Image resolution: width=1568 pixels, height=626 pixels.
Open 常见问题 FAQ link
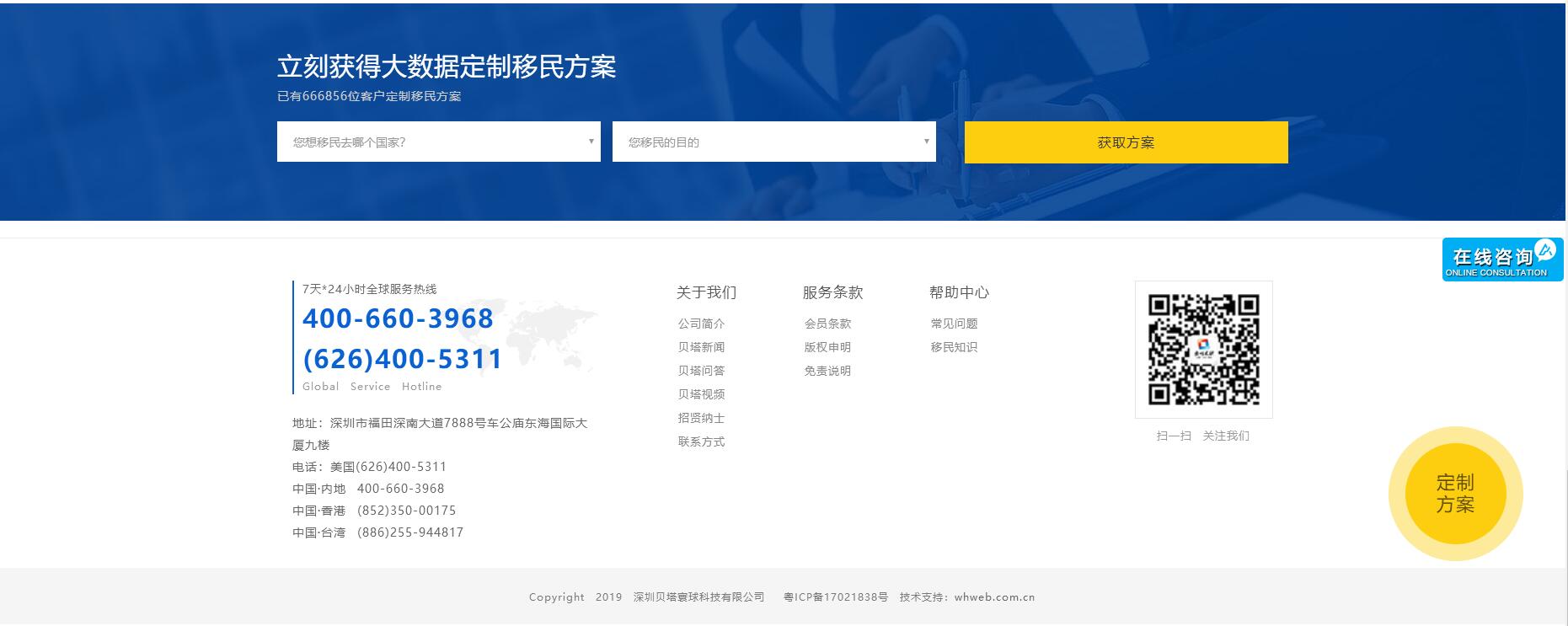pyautogui.click(x=954, y=324)
